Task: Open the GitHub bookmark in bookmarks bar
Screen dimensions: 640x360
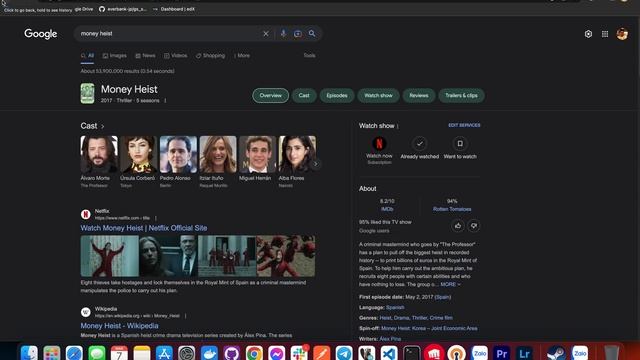Action: (122, 9)
